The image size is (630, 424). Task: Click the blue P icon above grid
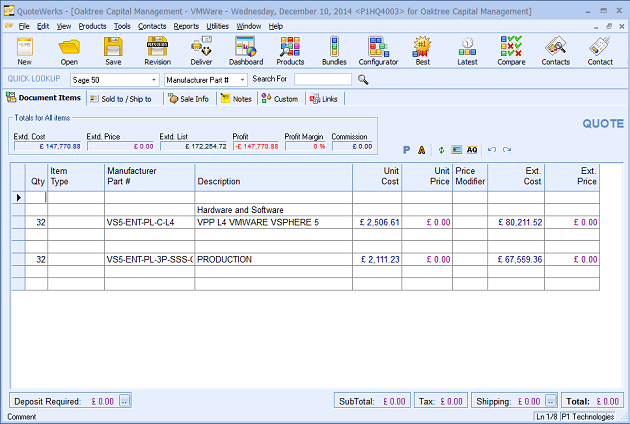point(406,149)
